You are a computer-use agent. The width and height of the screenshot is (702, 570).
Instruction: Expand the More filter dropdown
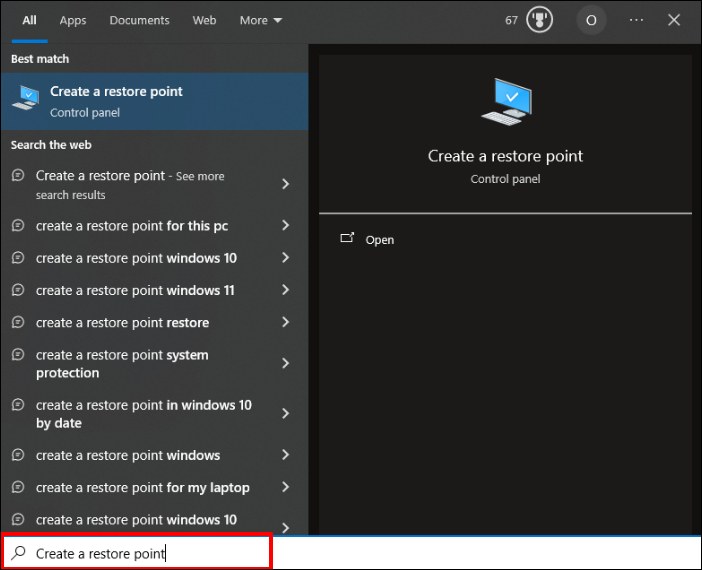(x=261, y=20)
